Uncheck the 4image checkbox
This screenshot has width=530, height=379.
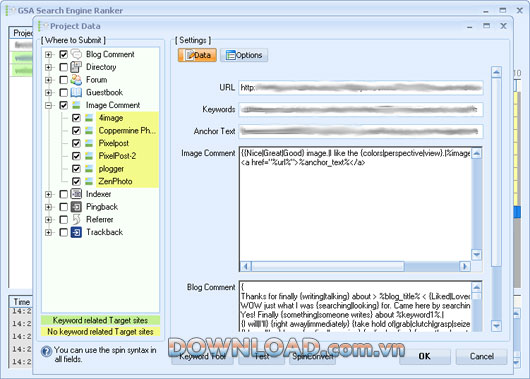coord(76,118)
